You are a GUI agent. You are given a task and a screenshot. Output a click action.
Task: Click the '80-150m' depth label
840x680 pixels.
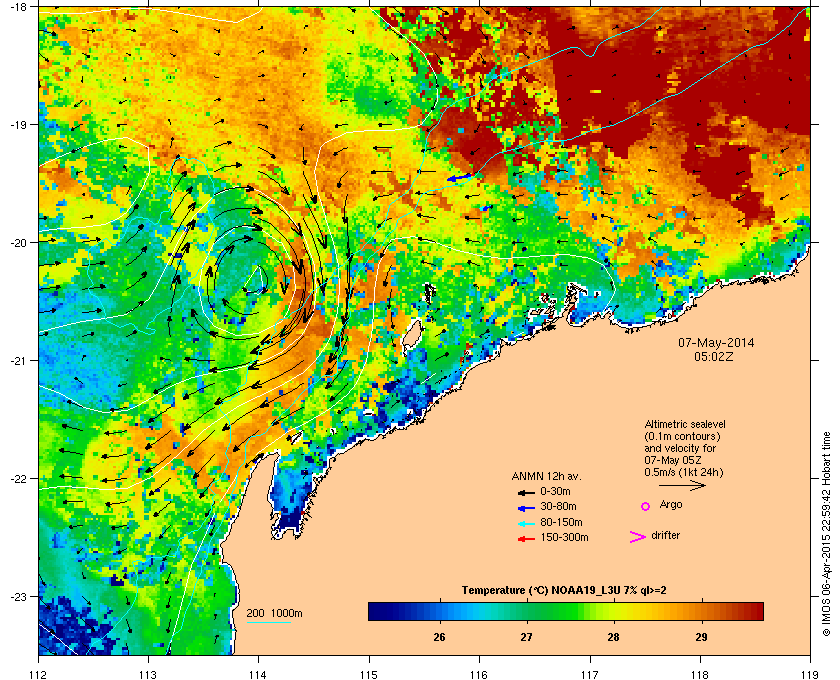tap(561, 522)
